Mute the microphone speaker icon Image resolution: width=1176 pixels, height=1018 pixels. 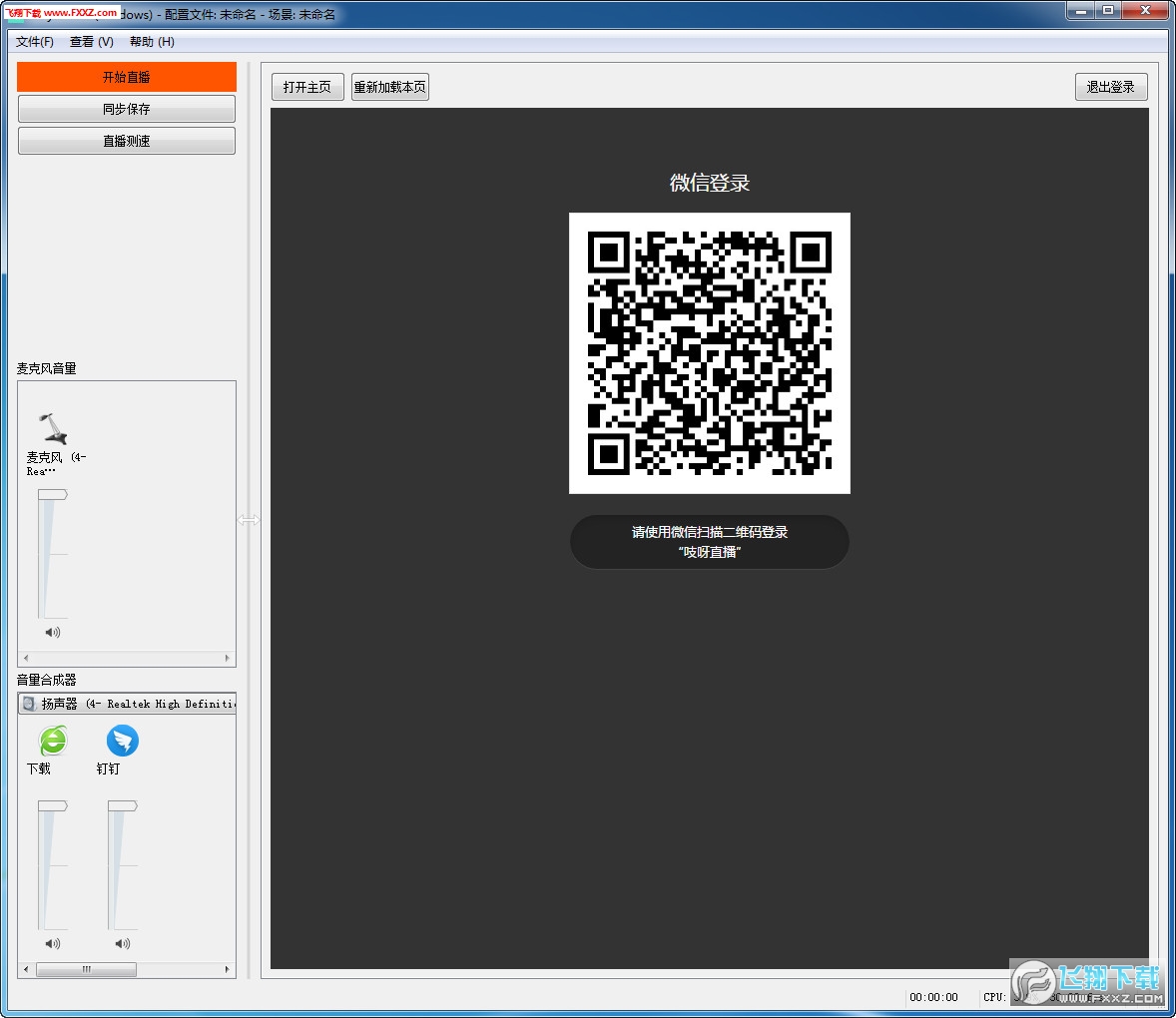point(53,632)
